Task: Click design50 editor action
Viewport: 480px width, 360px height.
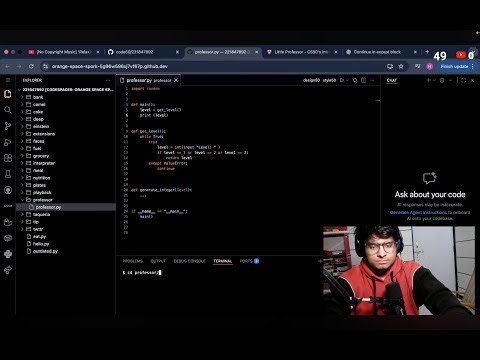Action: tap(311, 80)
